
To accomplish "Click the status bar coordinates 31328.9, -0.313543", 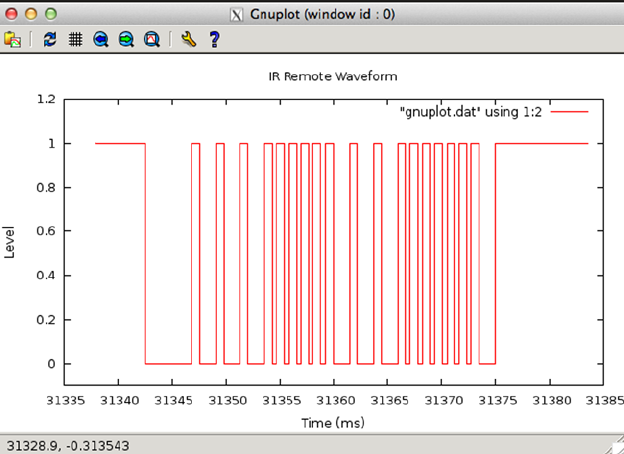I will (x=68, y=446).
